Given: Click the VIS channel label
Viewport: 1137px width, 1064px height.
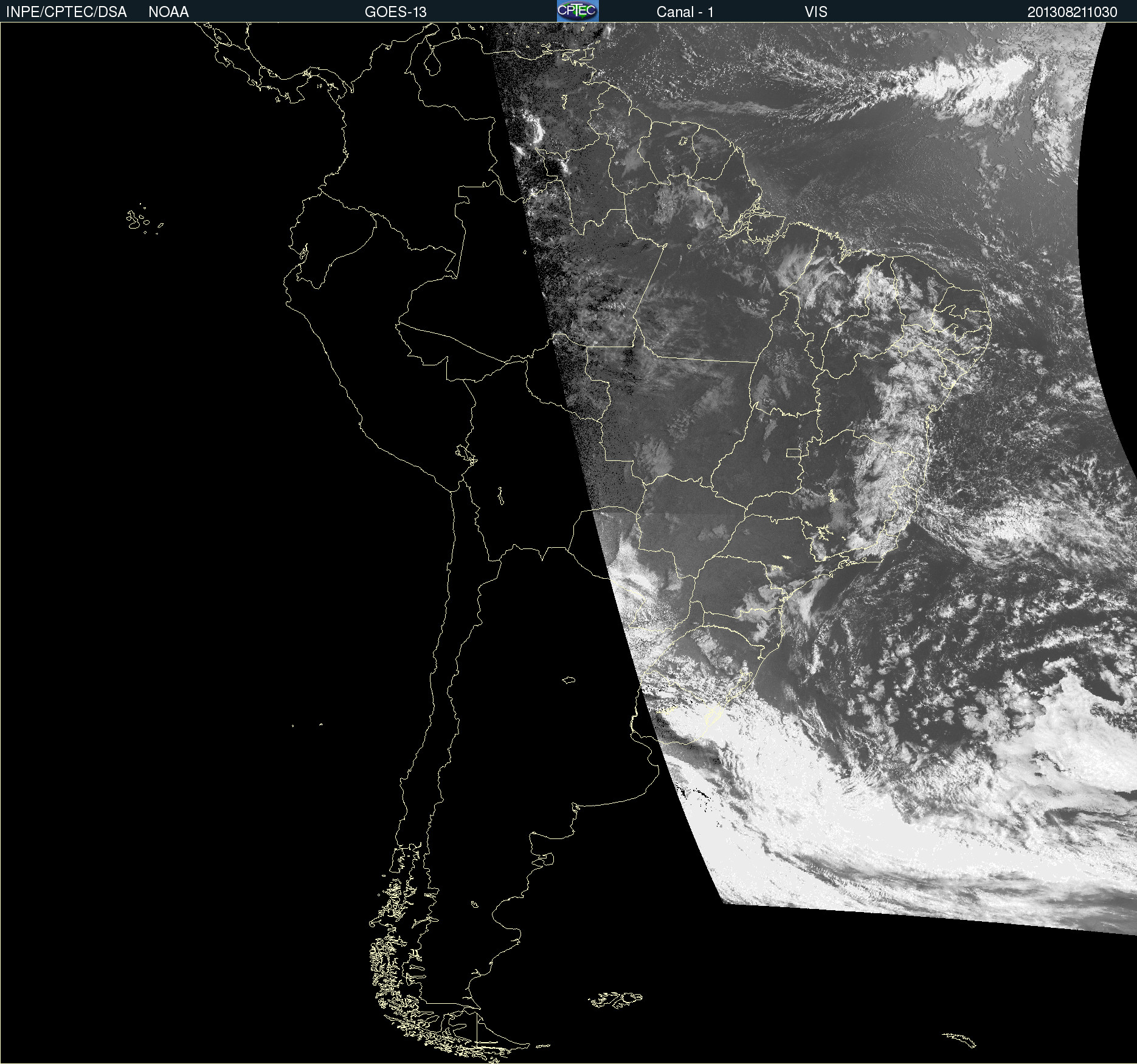Looking at the screenshot, I should 815,12.
